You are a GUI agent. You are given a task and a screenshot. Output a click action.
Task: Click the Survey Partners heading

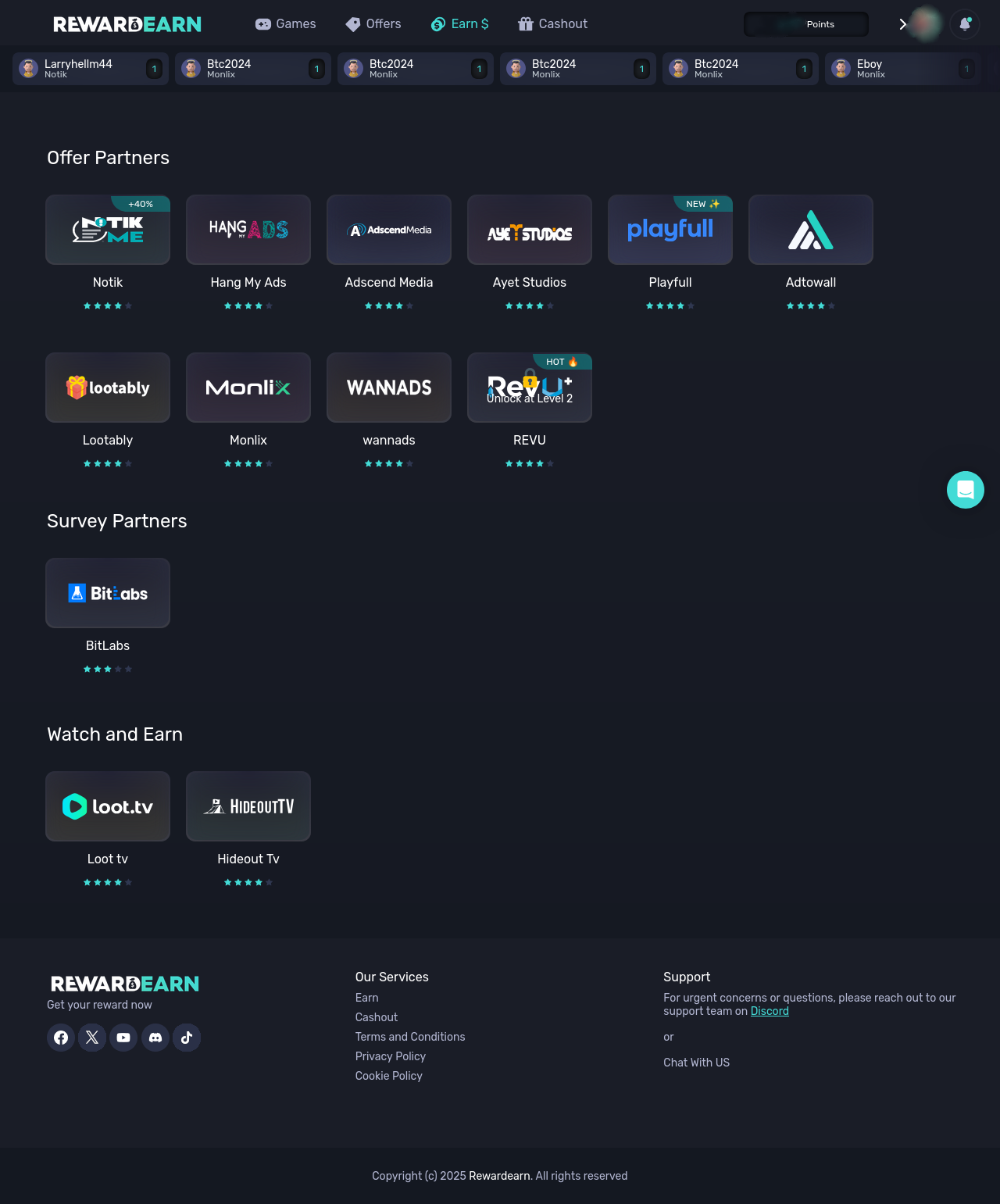point(117,521)
